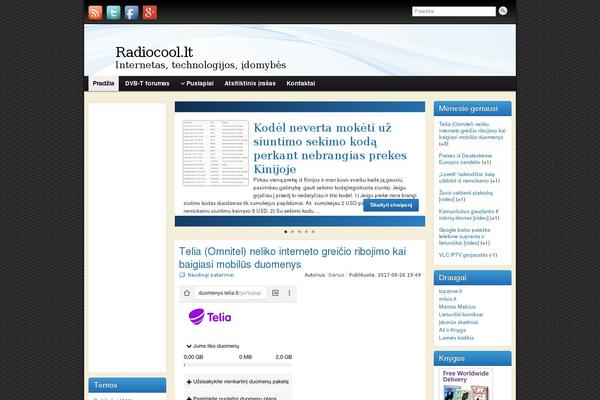Screen dimensions: 600x400
Task: Open the Aš ir Knyga link
Action: point(452,330)
